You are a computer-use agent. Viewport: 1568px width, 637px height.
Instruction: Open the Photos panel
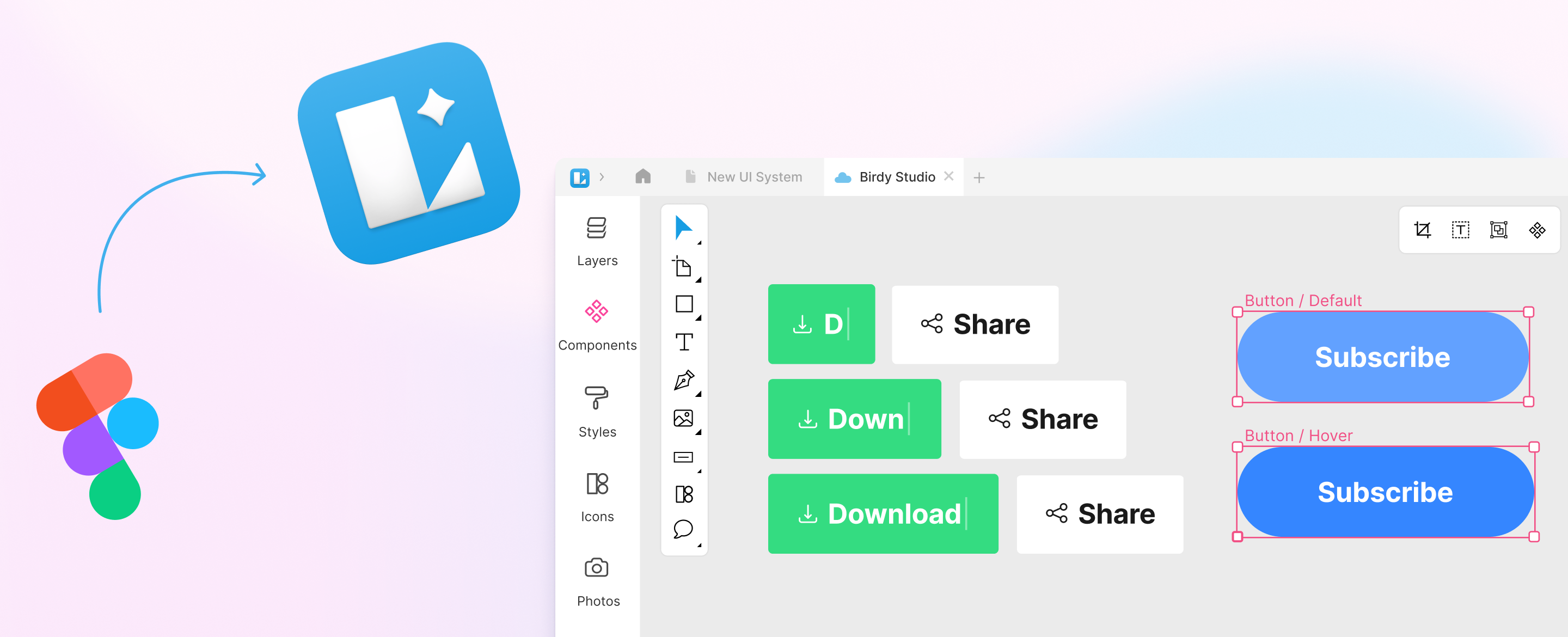point(597,581)
